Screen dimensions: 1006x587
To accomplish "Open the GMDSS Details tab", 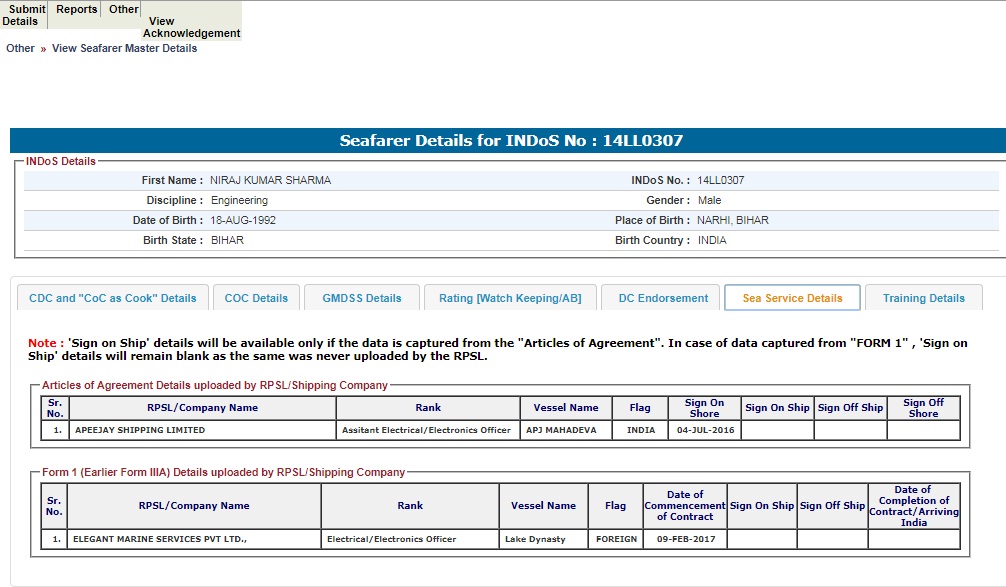I will 361,298.
